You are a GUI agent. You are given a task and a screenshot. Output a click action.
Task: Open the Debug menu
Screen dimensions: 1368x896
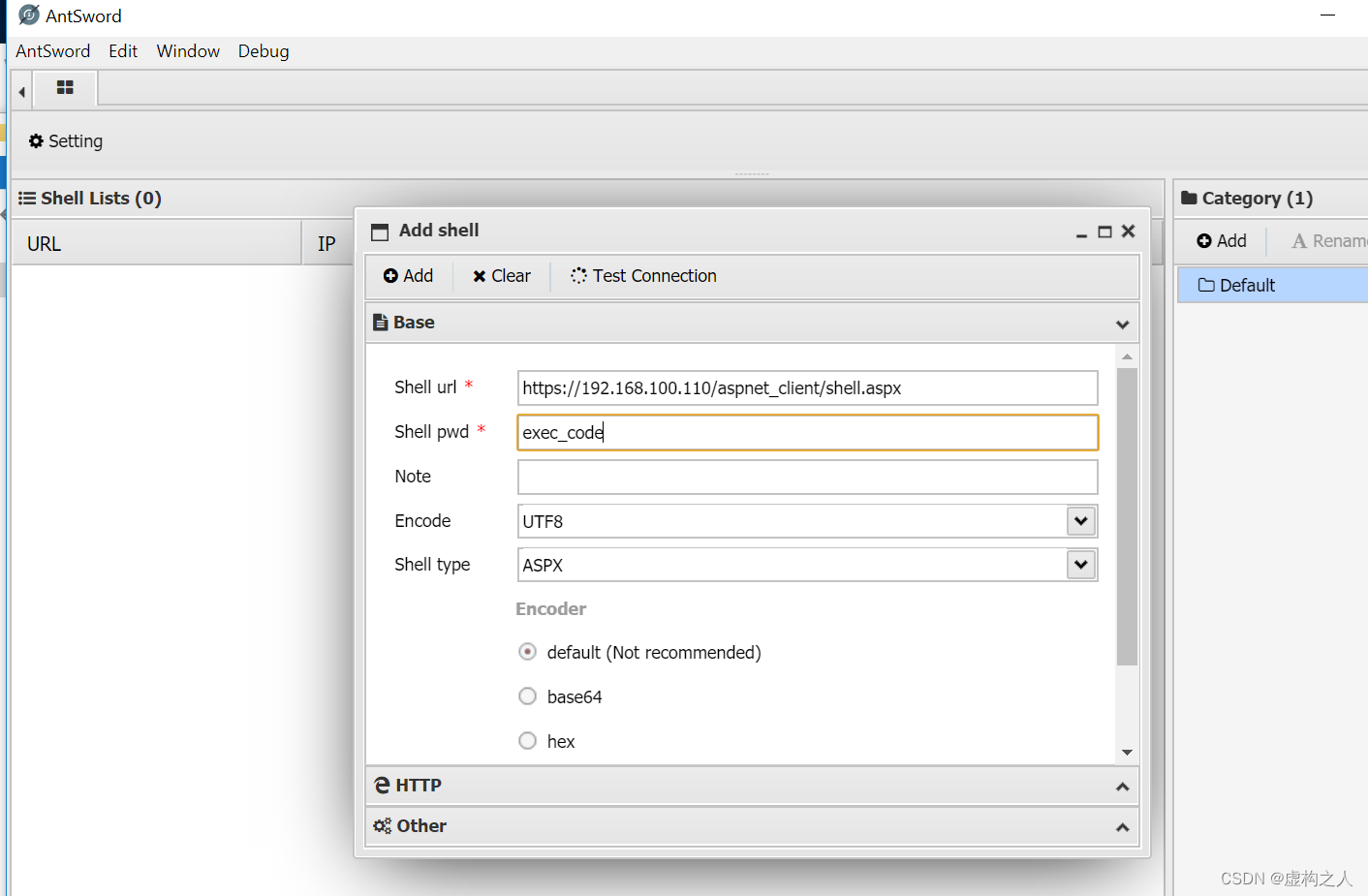tap(264, 51)
